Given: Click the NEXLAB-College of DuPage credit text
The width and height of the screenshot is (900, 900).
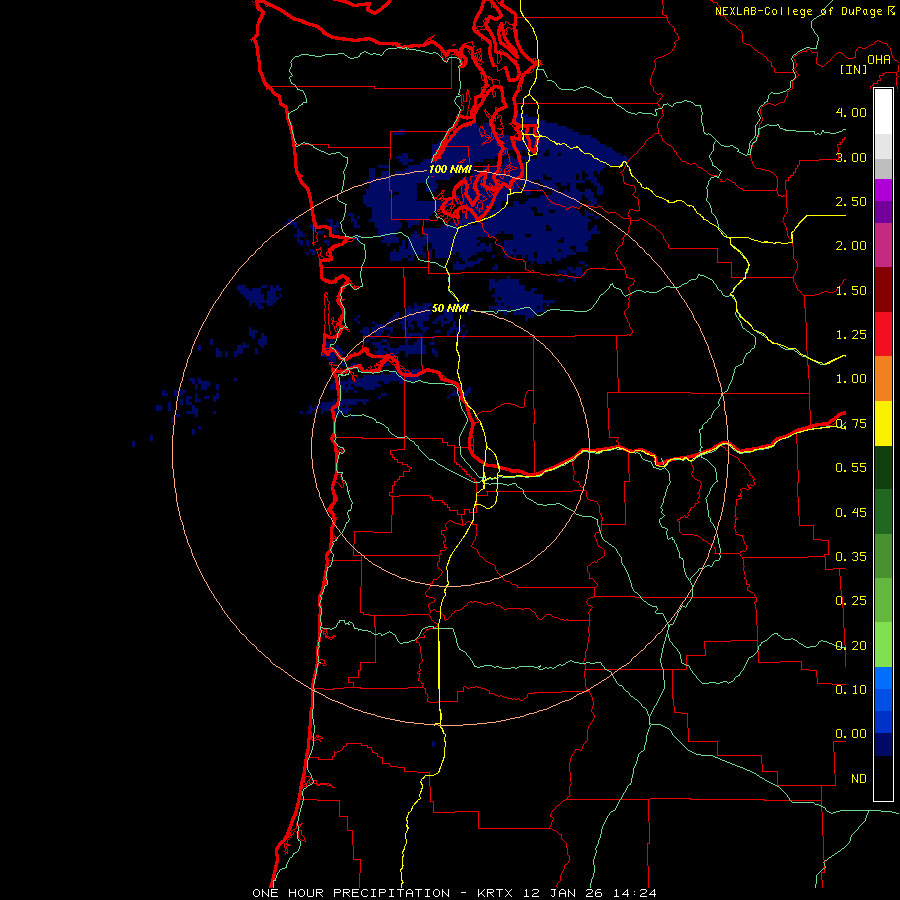Looking at the screenshot, I should tap(798, 11).
